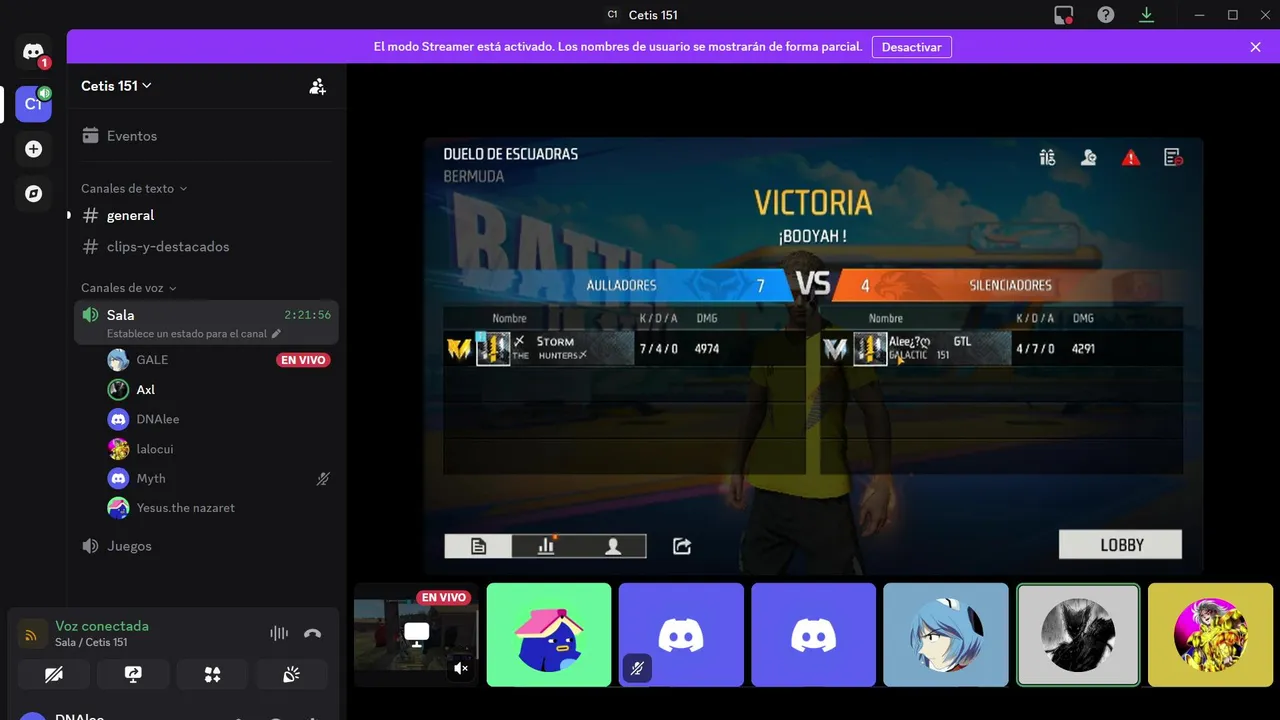Image resolution: width=1280 pixels, height=720 pixels.
Task: Click the friends add icon in game header
Action: (1089, 157)
